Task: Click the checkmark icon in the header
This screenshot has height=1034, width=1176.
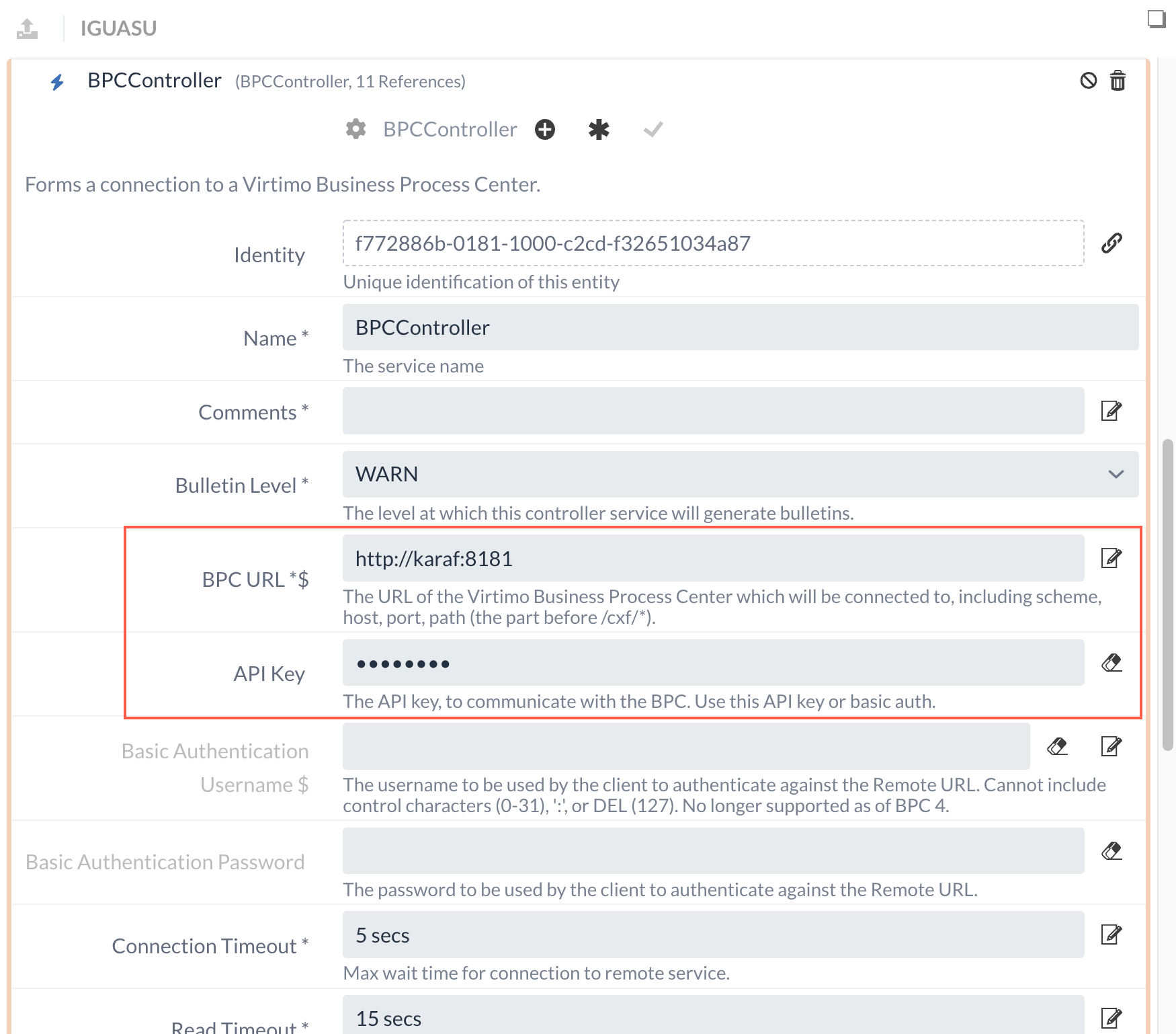Action: click(x=653, y=129)
